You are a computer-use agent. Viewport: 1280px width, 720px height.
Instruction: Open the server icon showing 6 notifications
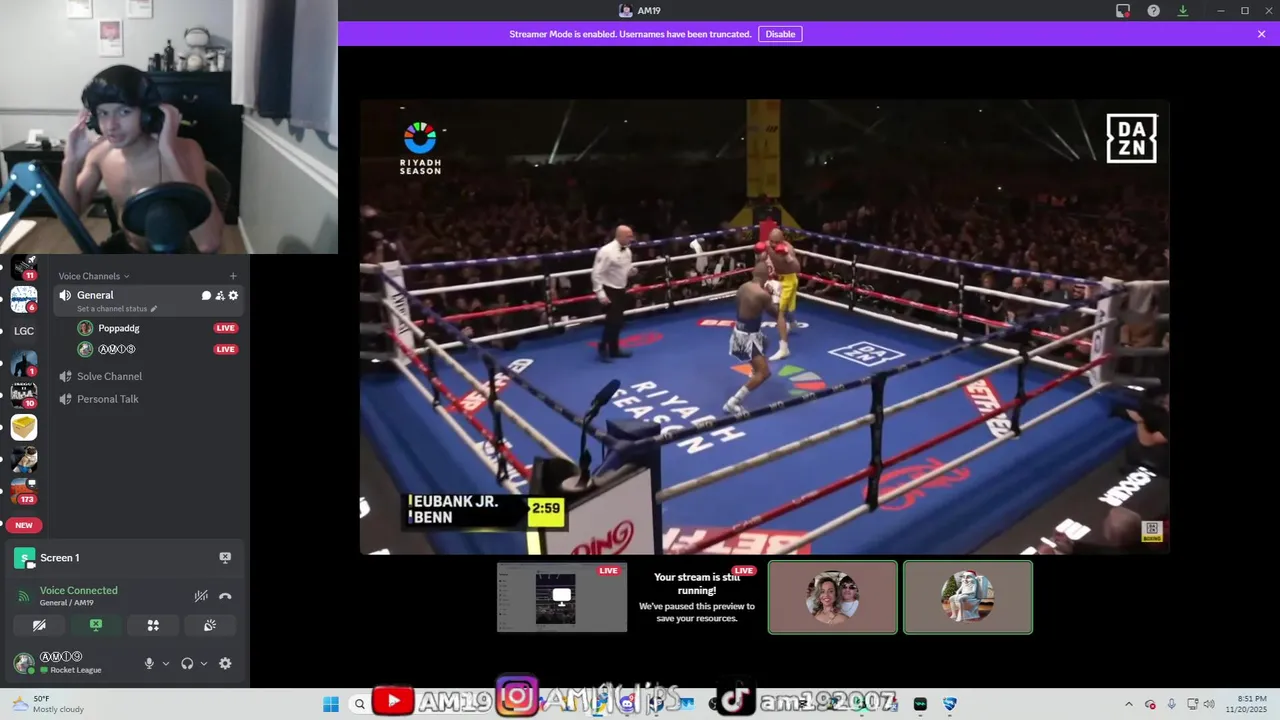point(24,299)
